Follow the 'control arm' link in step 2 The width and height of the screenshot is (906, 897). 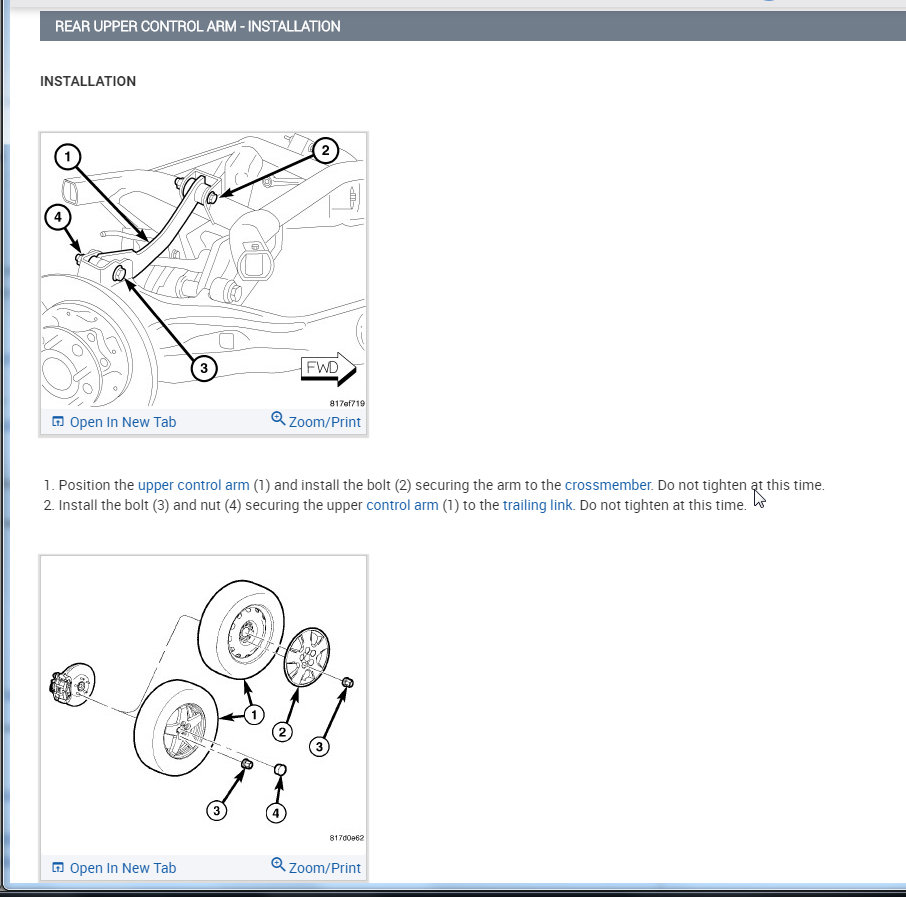402,505
